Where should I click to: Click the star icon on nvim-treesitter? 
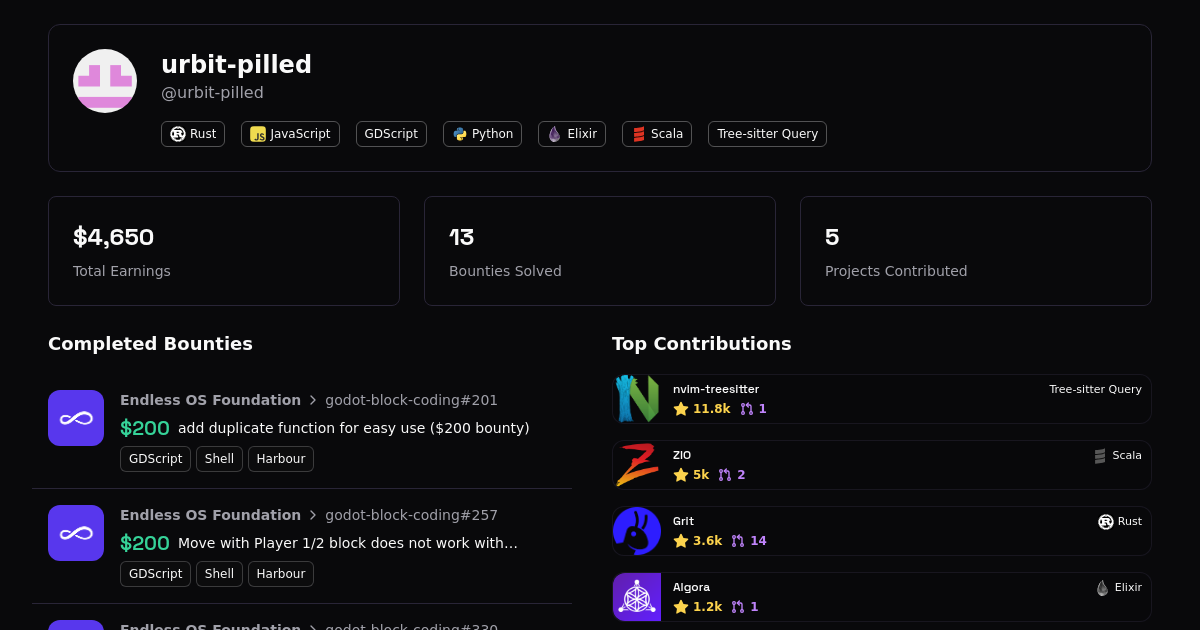pyautogui.click(x=681, y=409)
